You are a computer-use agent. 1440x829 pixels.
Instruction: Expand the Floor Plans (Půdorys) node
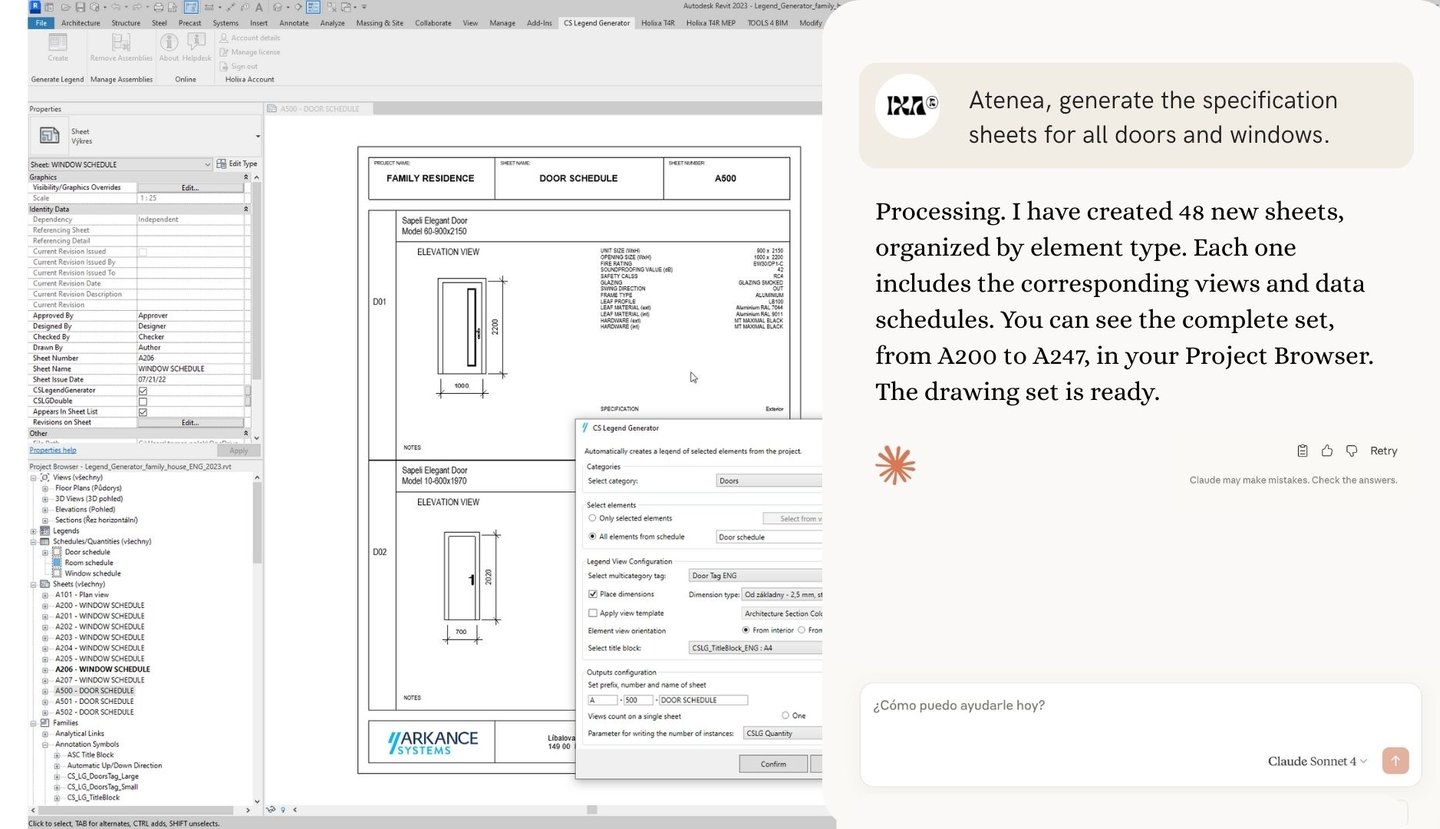click(x=45, y=488)
